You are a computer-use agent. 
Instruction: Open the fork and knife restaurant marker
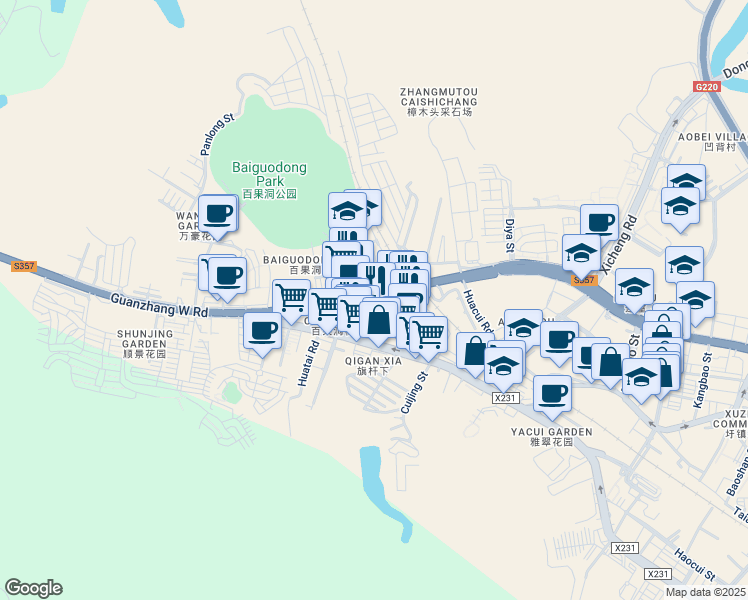click(x=376, y=278)
